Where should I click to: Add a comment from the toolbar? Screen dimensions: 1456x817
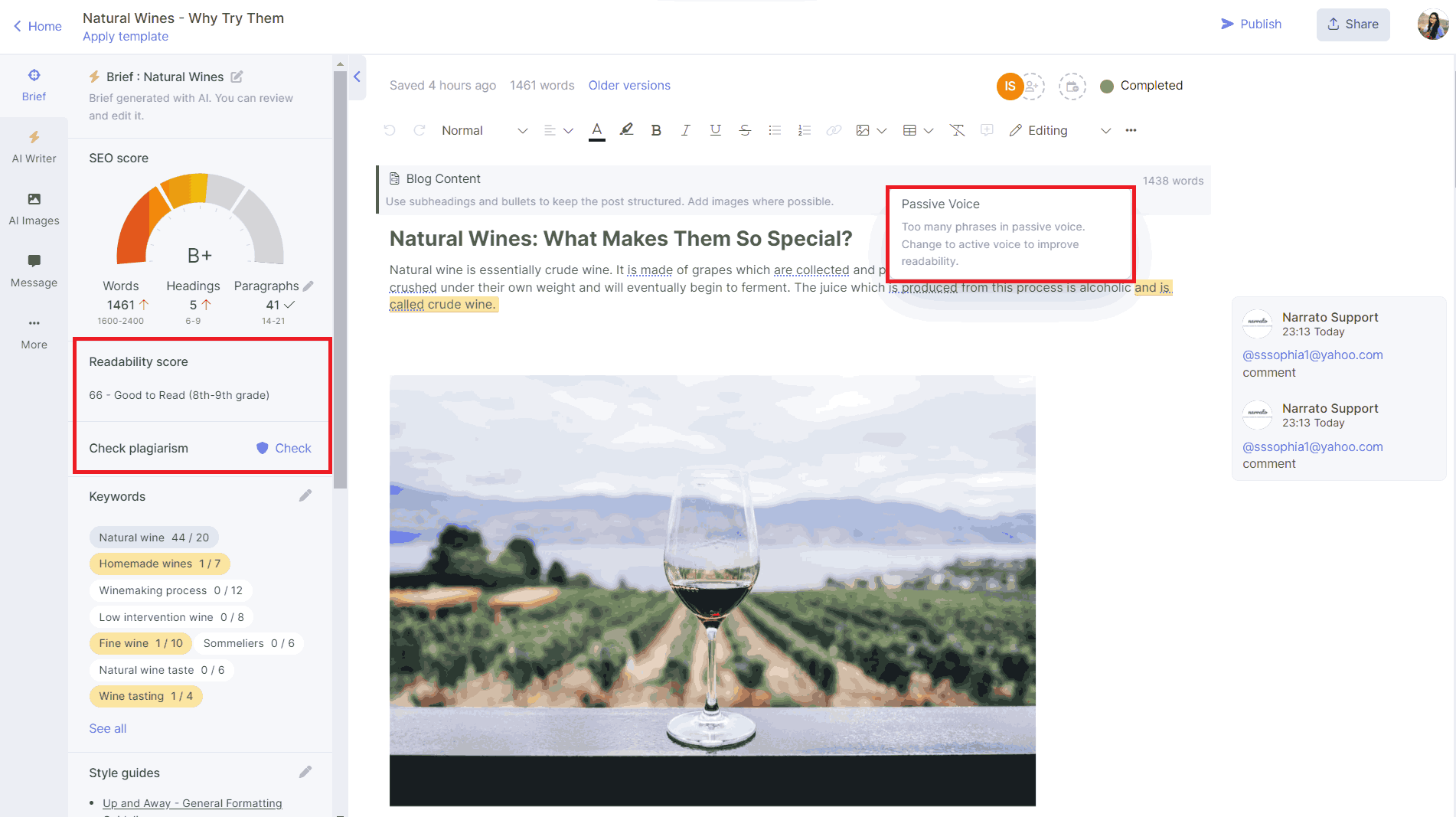pyautogui.click(x=987, y=130)
